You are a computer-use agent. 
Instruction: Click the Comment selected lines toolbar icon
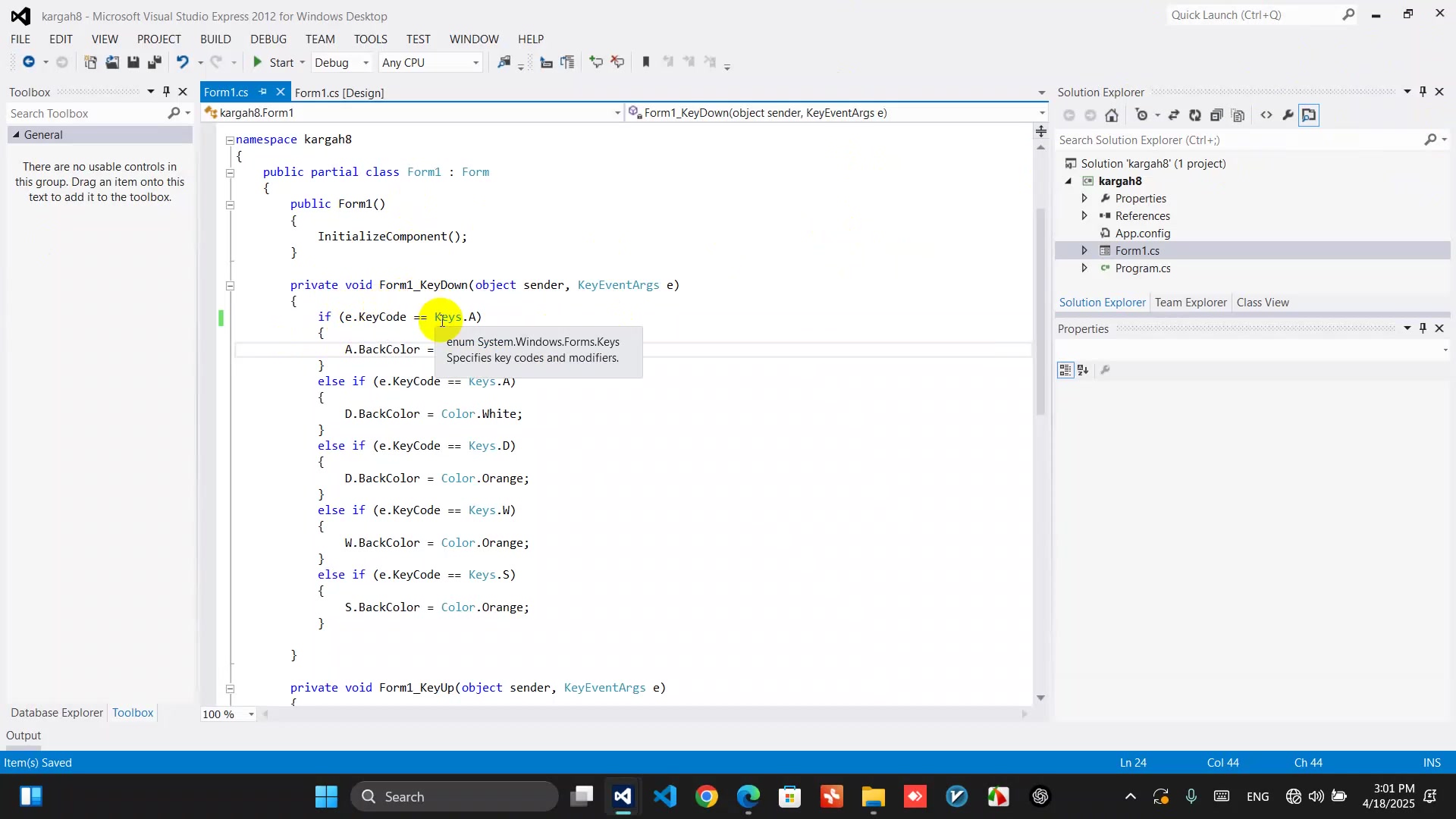coord(596,62)
